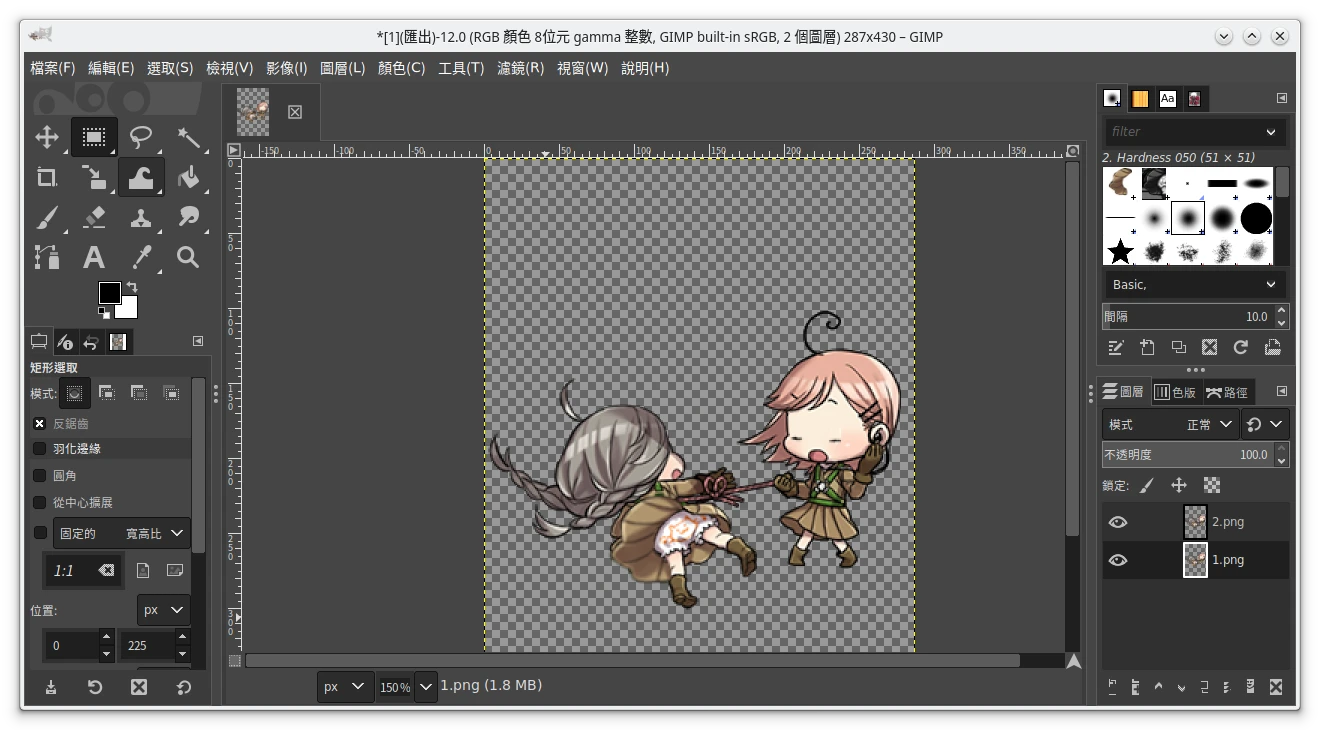Expand the zoom percentage dropdown
The width and height of the screenshot is (1320, 730).
point(426,687)
